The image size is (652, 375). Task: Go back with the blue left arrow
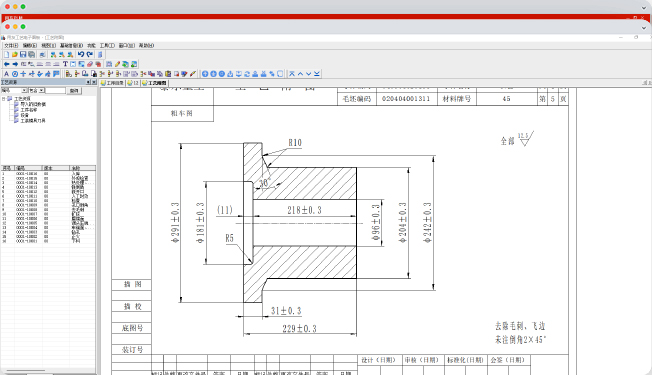(x=7, y=64)
